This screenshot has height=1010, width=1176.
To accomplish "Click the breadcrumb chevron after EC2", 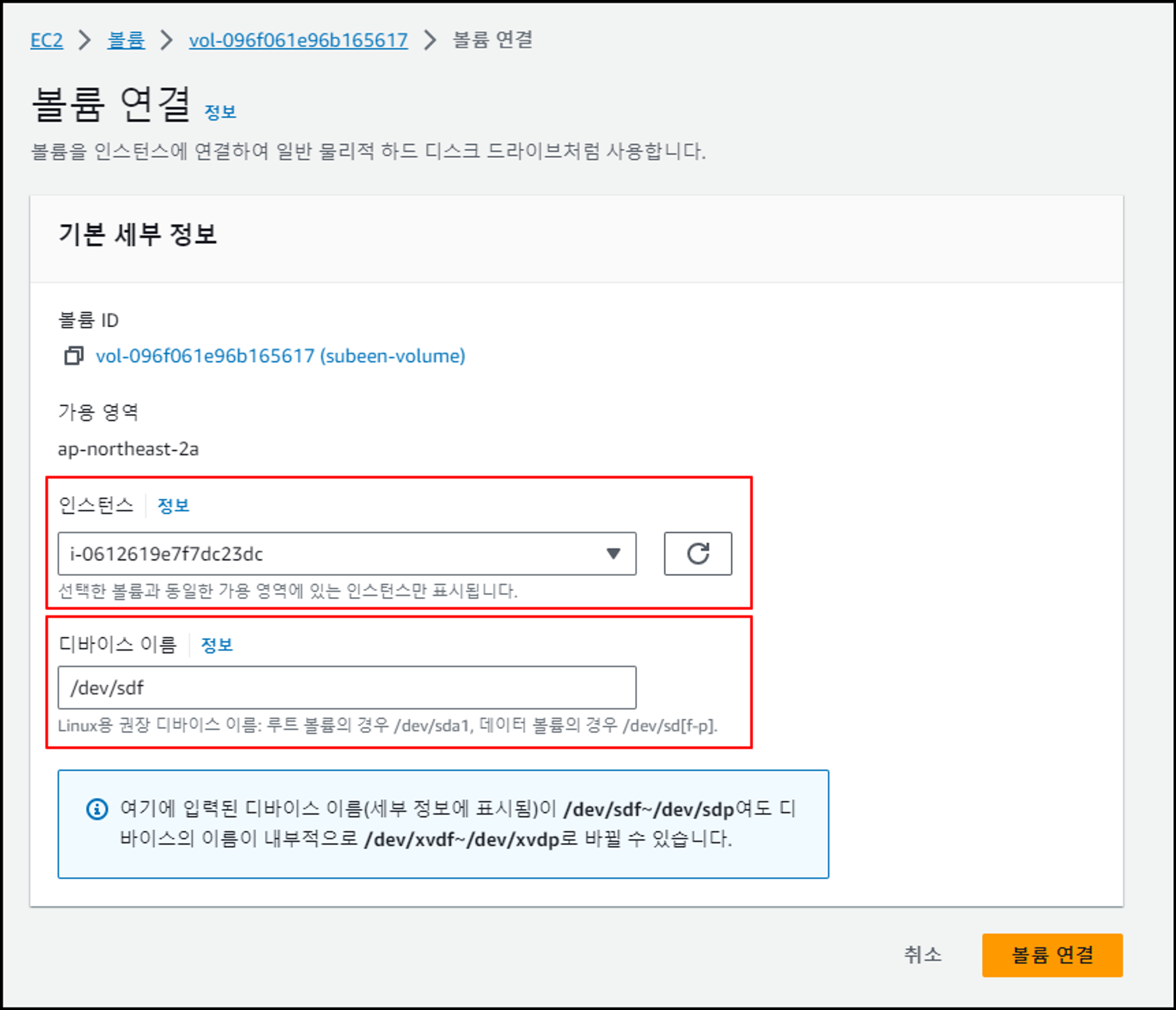I will pyautogui.click(x=85, y=40).
